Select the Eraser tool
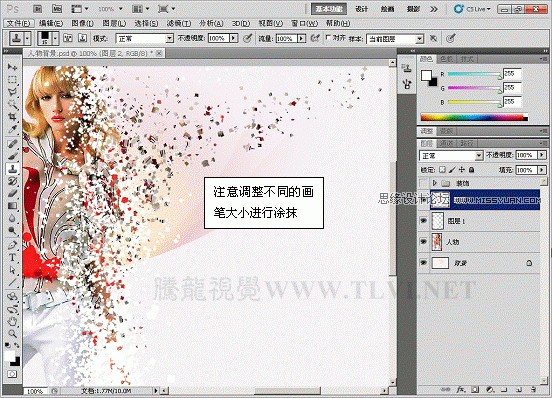Screen dimensions: 552x398 (12, 194)
